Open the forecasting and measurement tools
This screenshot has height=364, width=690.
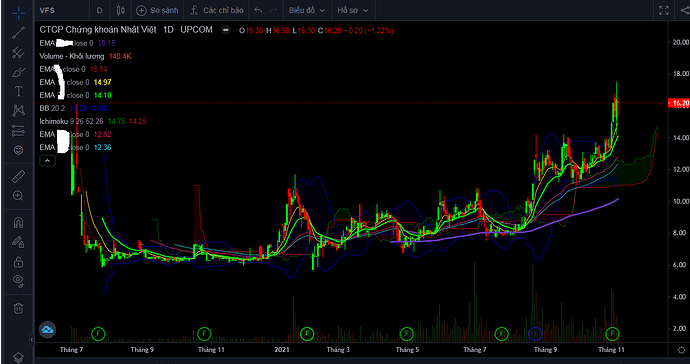click(18, 130)
